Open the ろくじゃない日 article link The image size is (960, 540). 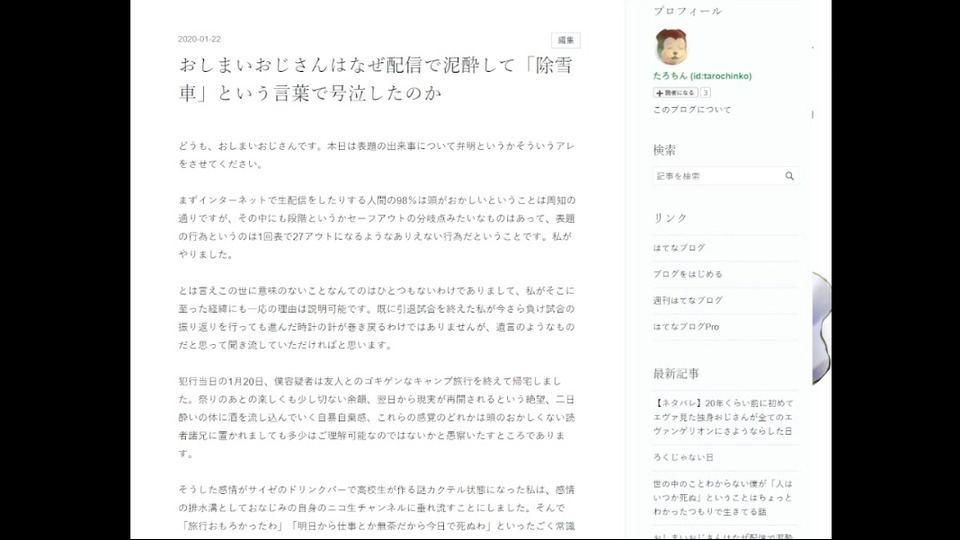683,457
